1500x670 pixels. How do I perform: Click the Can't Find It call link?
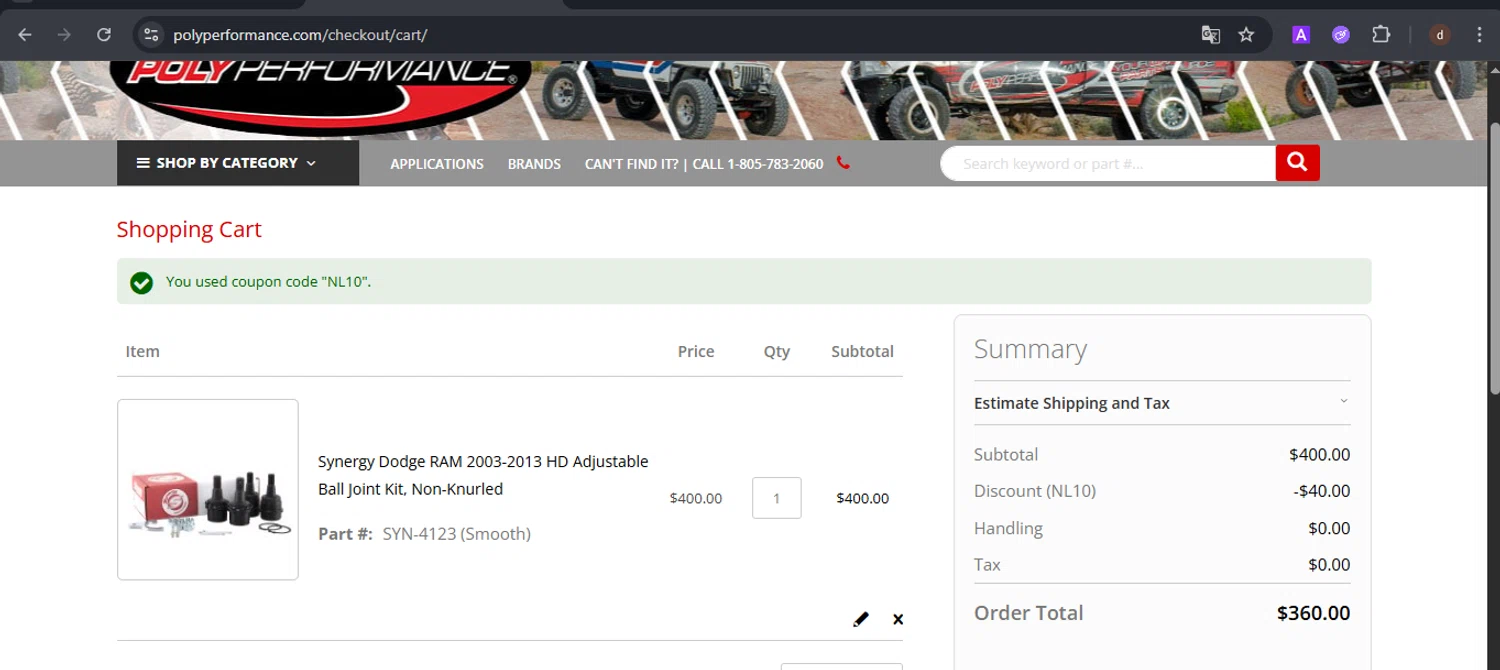pyautogui.click(x=704, y=164)
